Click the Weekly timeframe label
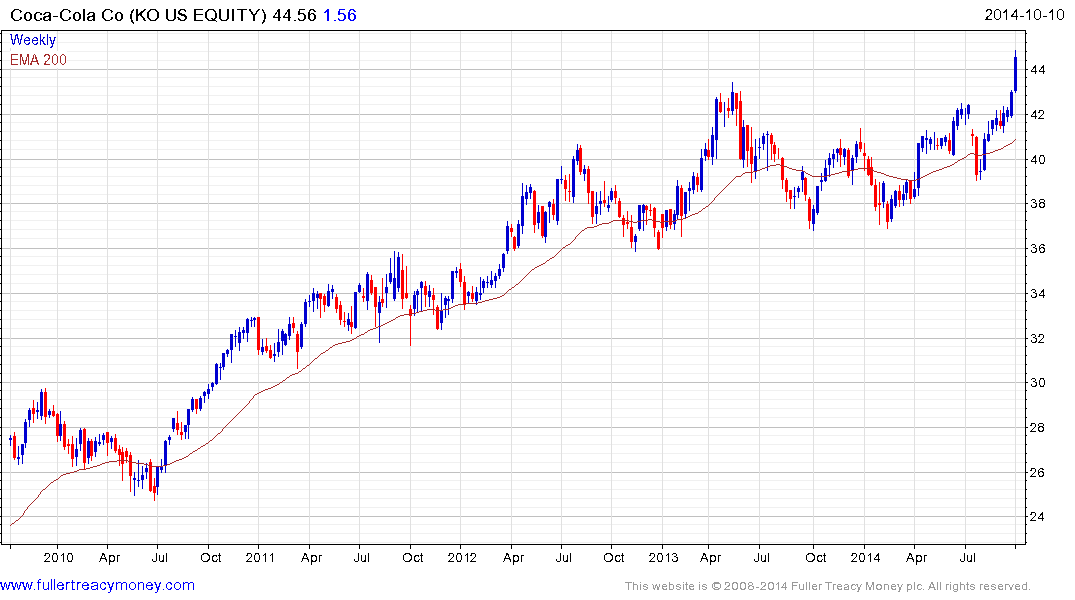This screenshot has width=1075, height=600. (33, 40)
